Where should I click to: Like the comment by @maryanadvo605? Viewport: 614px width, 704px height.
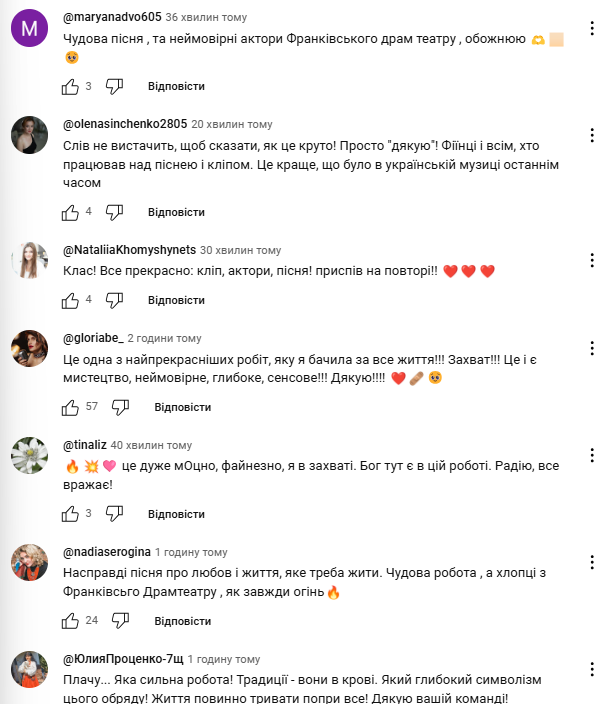71,87
